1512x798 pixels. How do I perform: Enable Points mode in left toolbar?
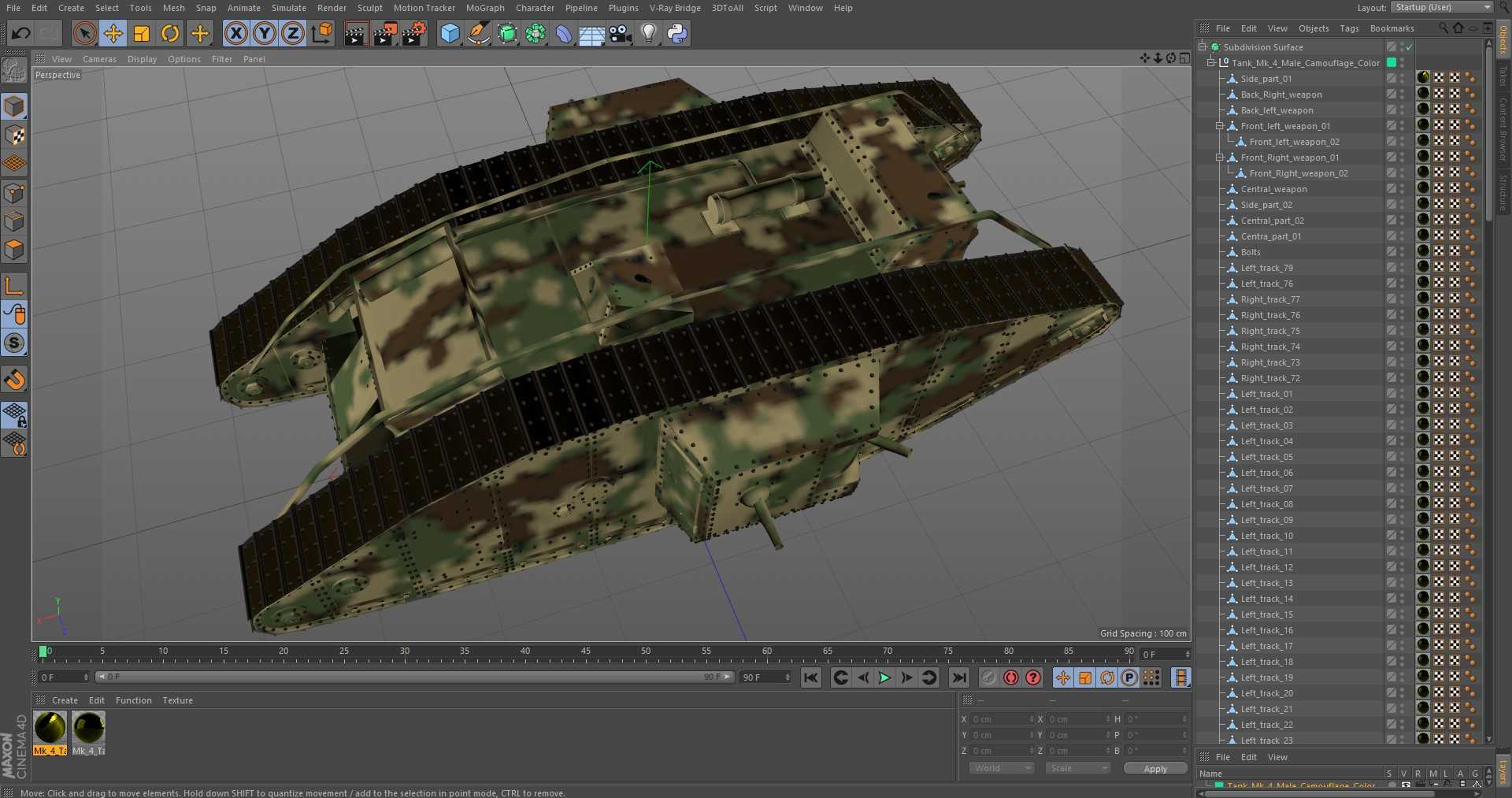coord(14,193)
